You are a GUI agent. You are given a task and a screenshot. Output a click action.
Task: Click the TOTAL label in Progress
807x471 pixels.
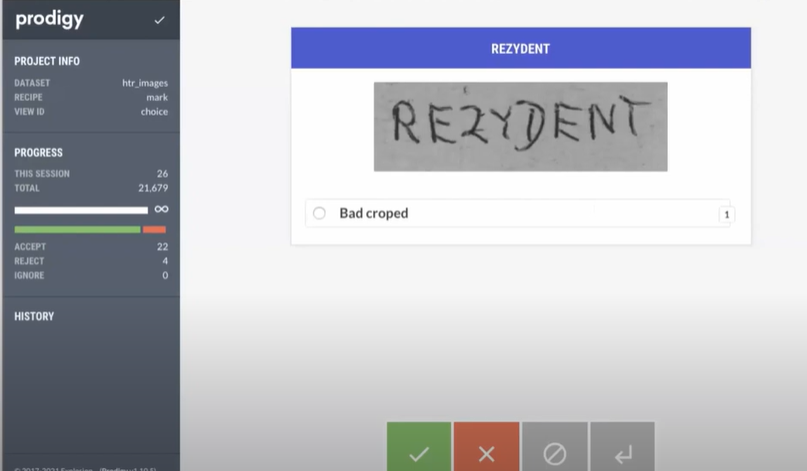click(x=27, y=188)
